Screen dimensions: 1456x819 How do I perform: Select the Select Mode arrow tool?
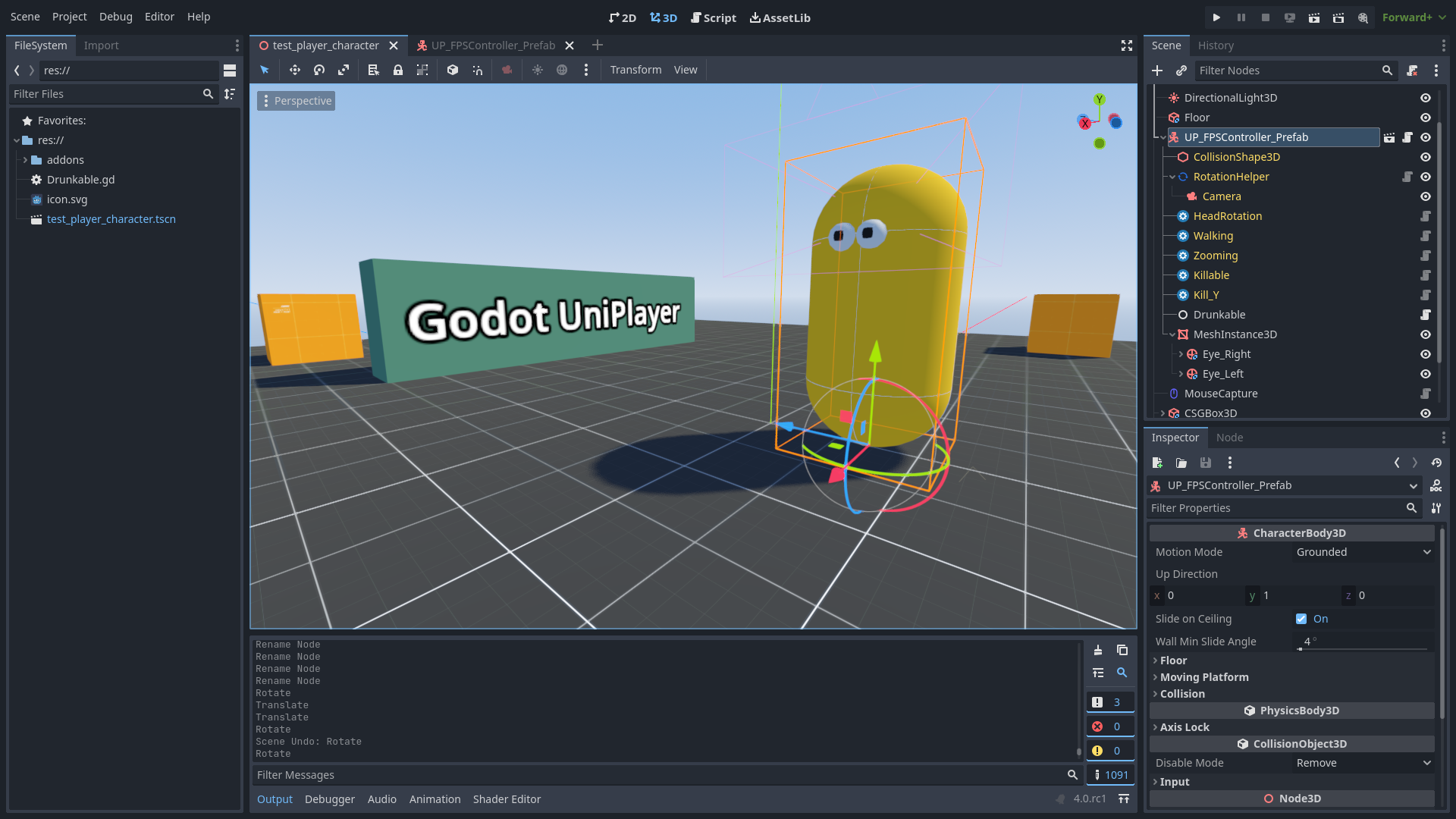tap(265, 70)
